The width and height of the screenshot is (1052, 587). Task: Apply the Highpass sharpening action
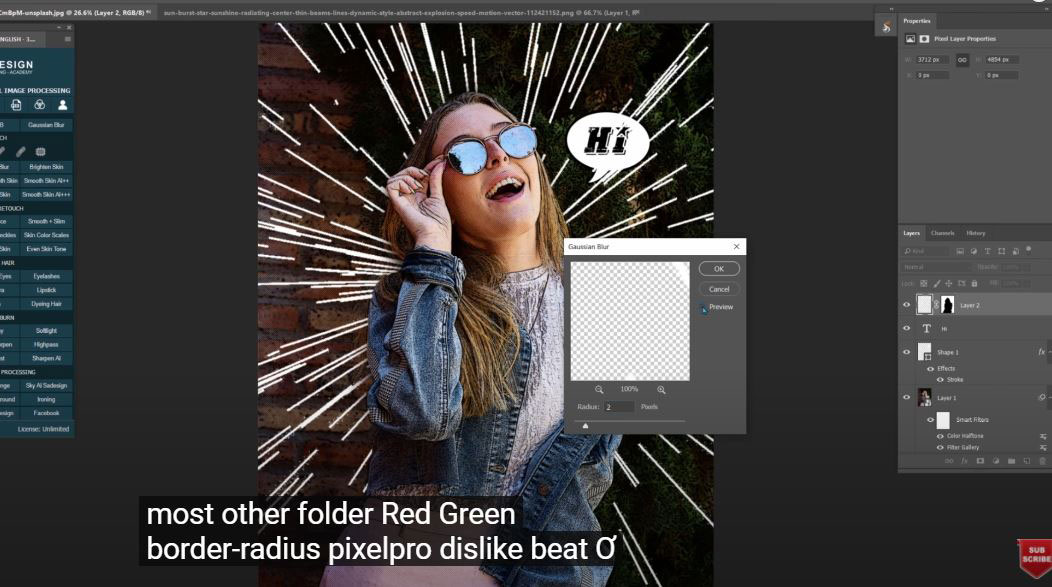tap(46, 344)
